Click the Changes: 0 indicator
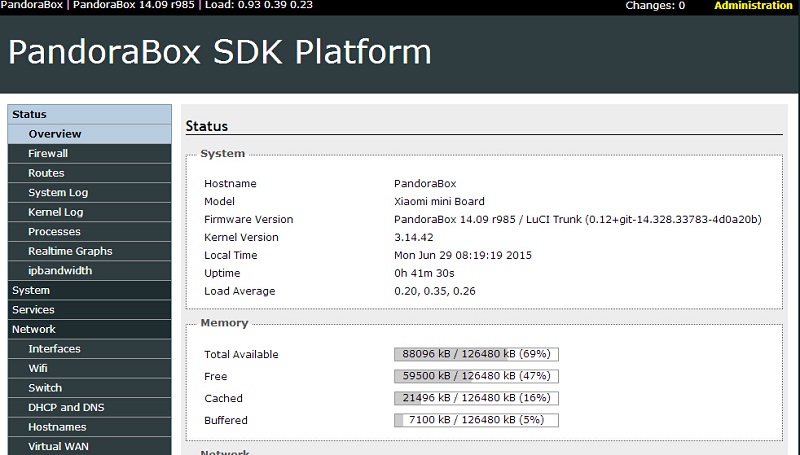The image size is (800, 455). pyautogui.click(x=655, y=6)
